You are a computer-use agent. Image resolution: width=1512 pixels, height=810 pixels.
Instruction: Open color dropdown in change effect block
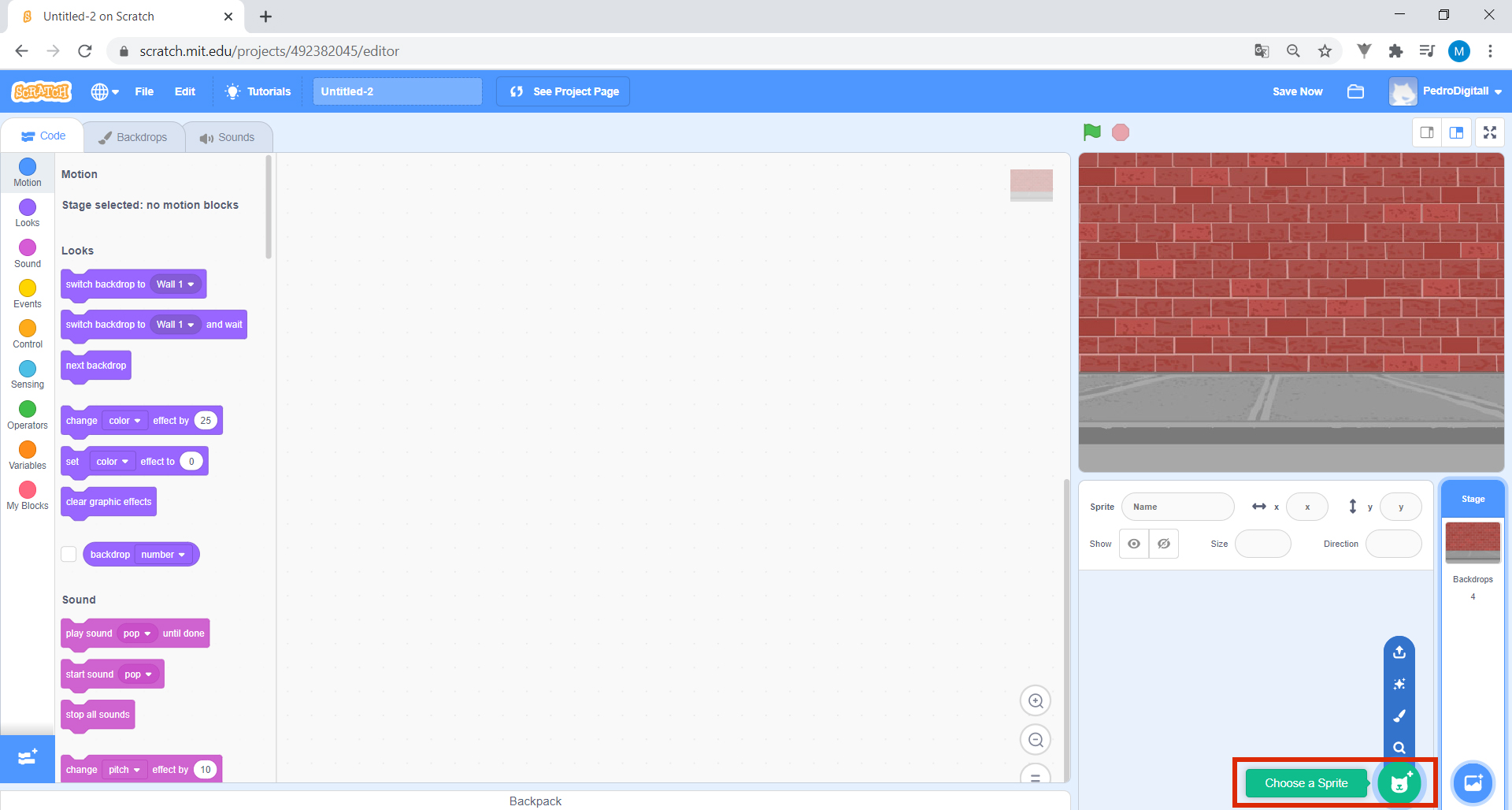pos(124,421)
